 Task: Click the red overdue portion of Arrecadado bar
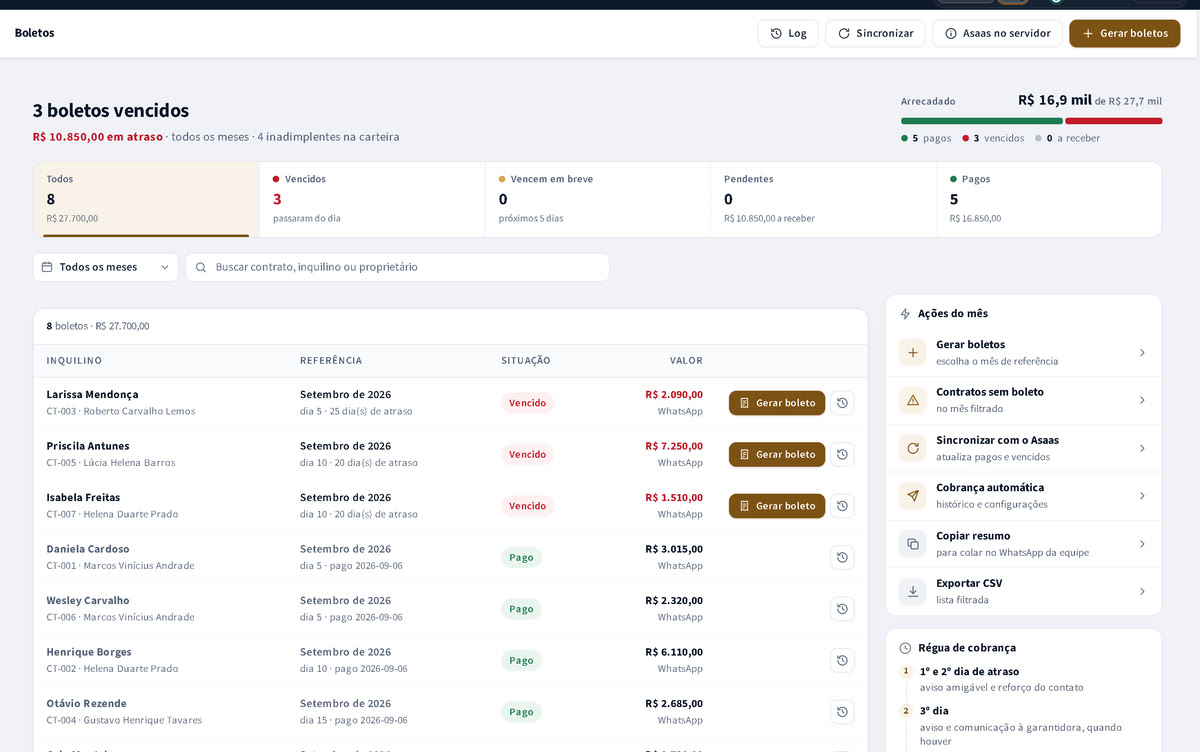[1114, 121]
